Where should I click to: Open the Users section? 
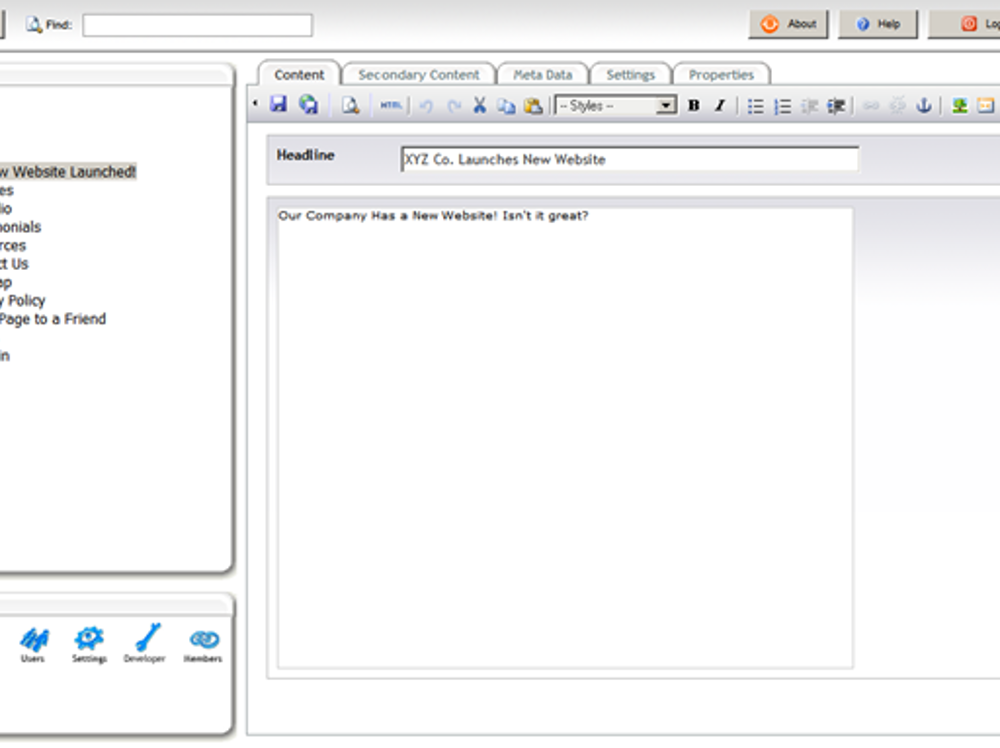coord(33,643)
